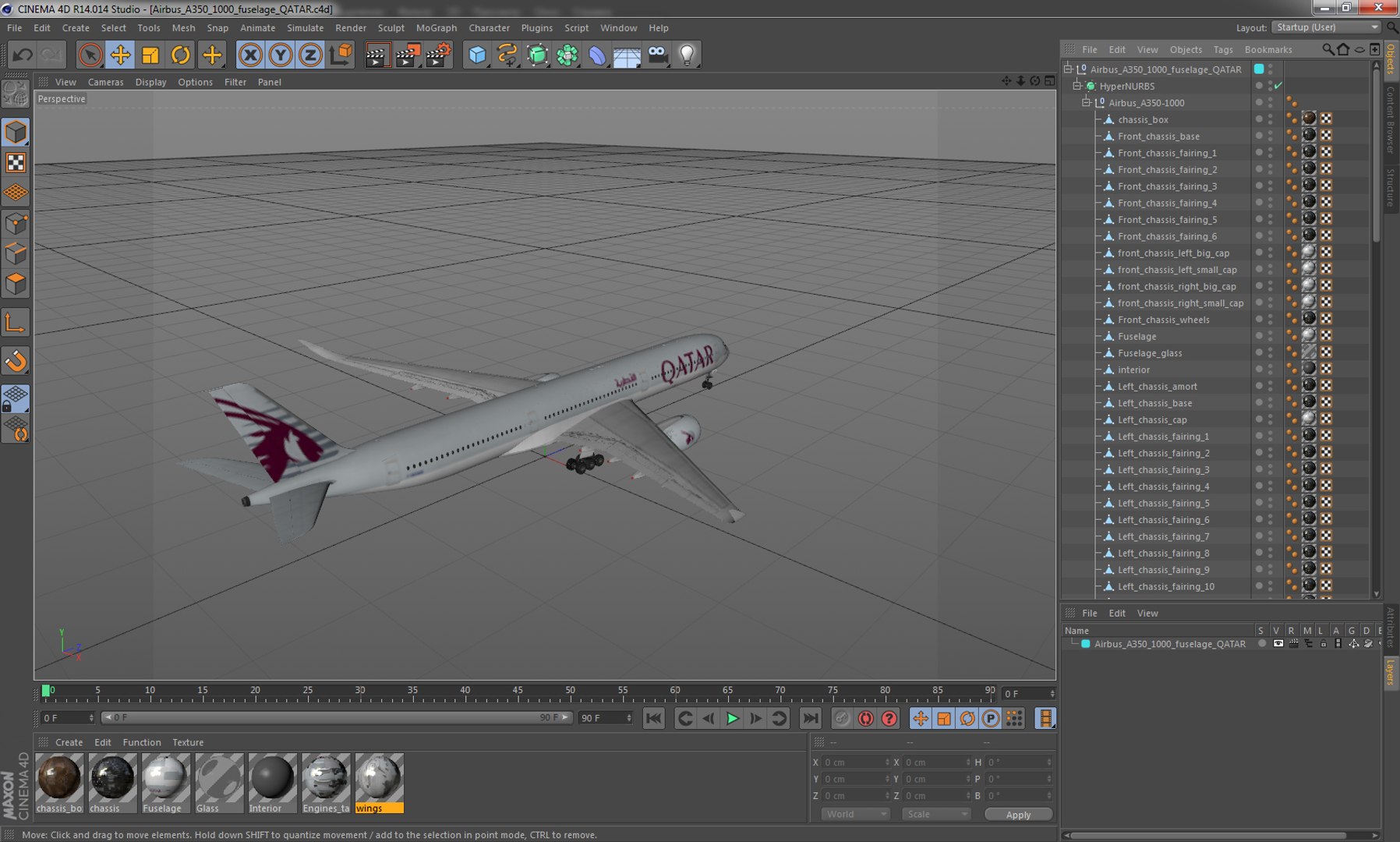Open the Scale mode dropdown

(x=936, y=814)
